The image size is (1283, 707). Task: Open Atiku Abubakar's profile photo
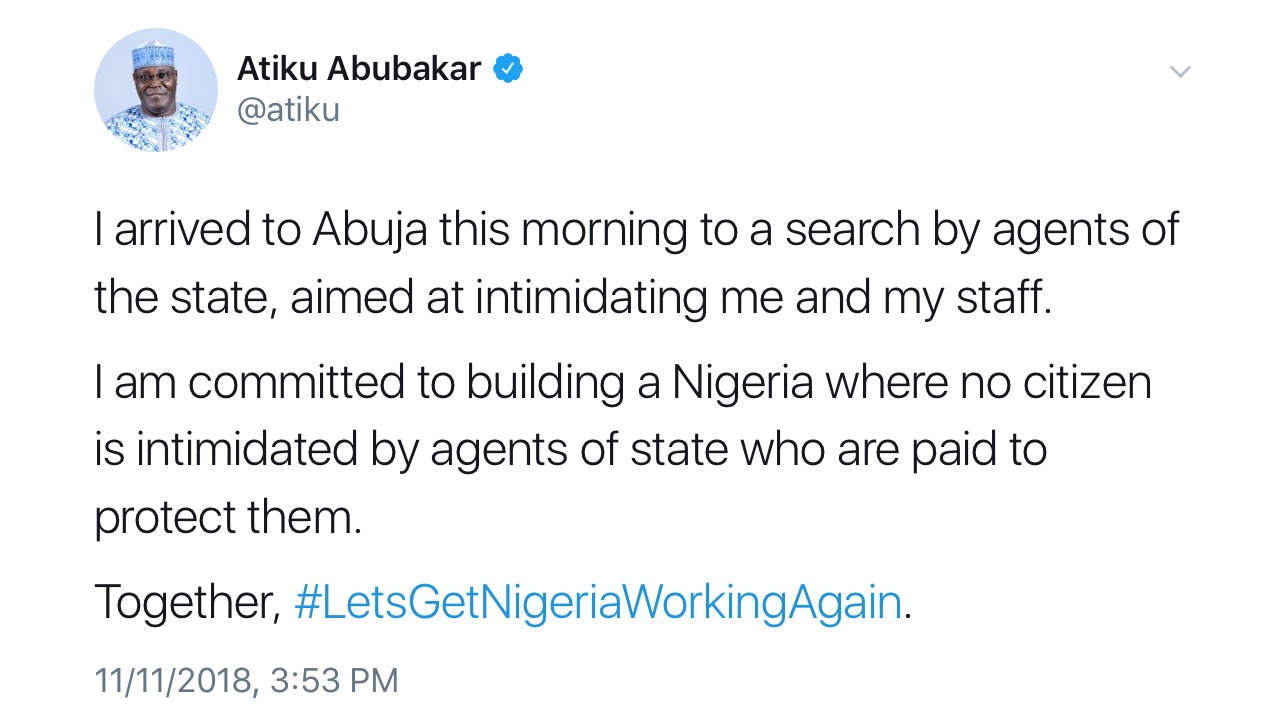pos(156,90)
